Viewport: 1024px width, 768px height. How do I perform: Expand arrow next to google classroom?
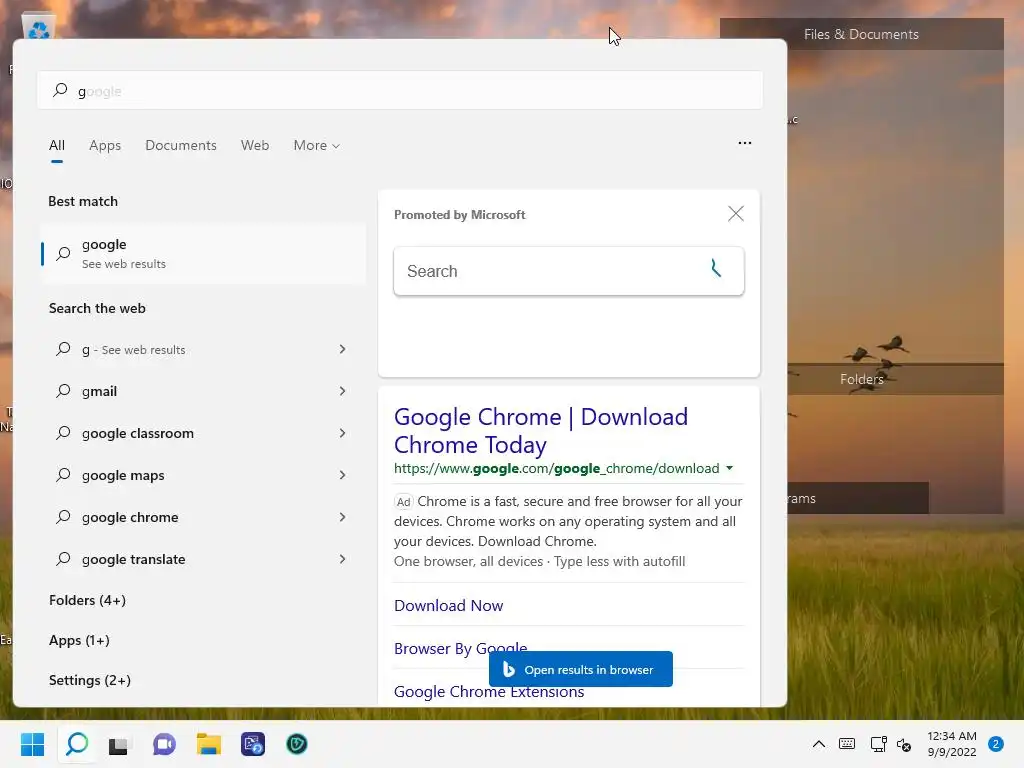[342, 433]
